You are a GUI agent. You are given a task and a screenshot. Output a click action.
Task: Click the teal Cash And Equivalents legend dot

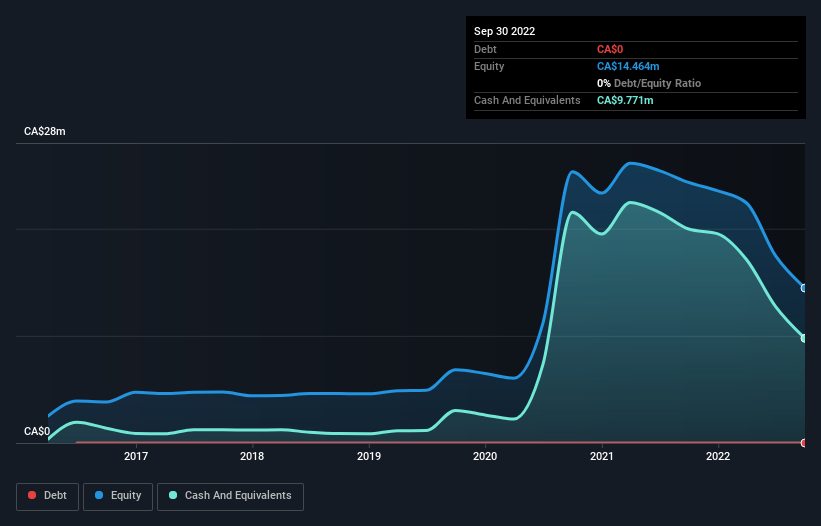coord(173,495)
